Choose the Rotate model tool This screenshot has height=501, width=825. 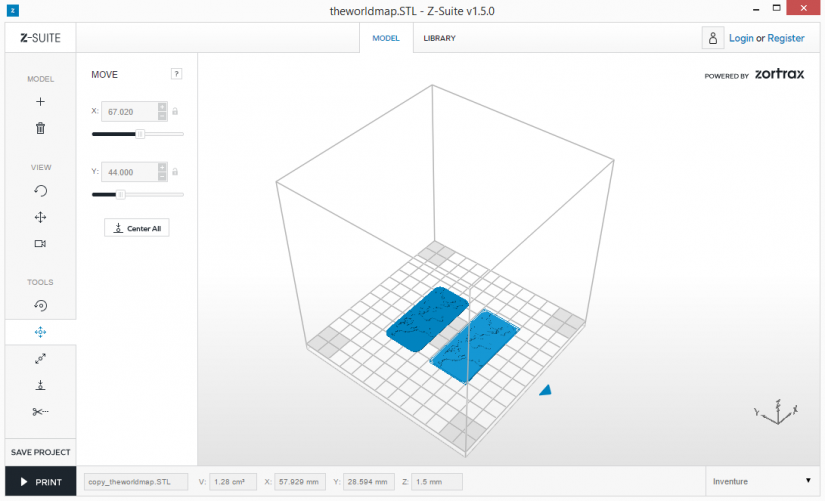40,306
